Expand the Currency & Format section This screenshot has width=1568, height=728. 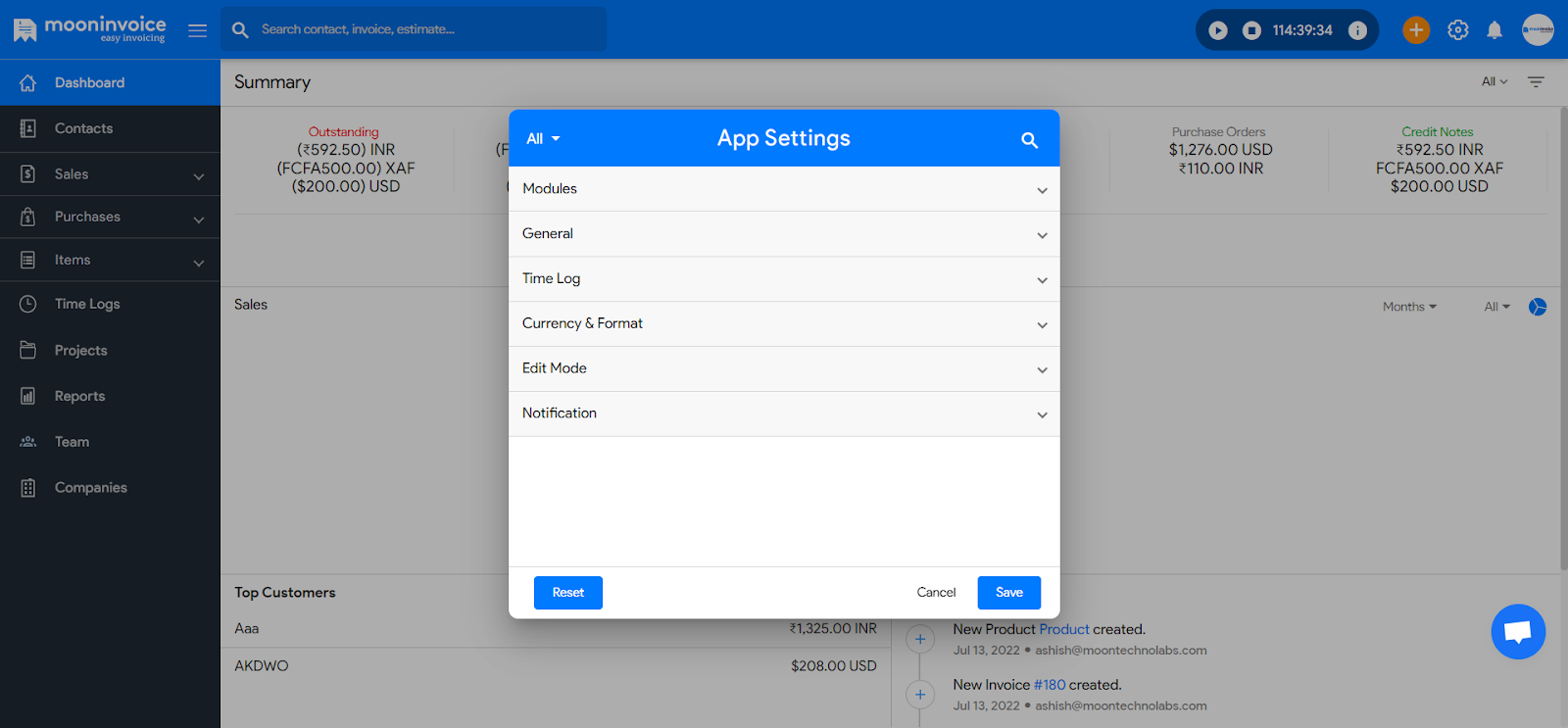[784, 324]
